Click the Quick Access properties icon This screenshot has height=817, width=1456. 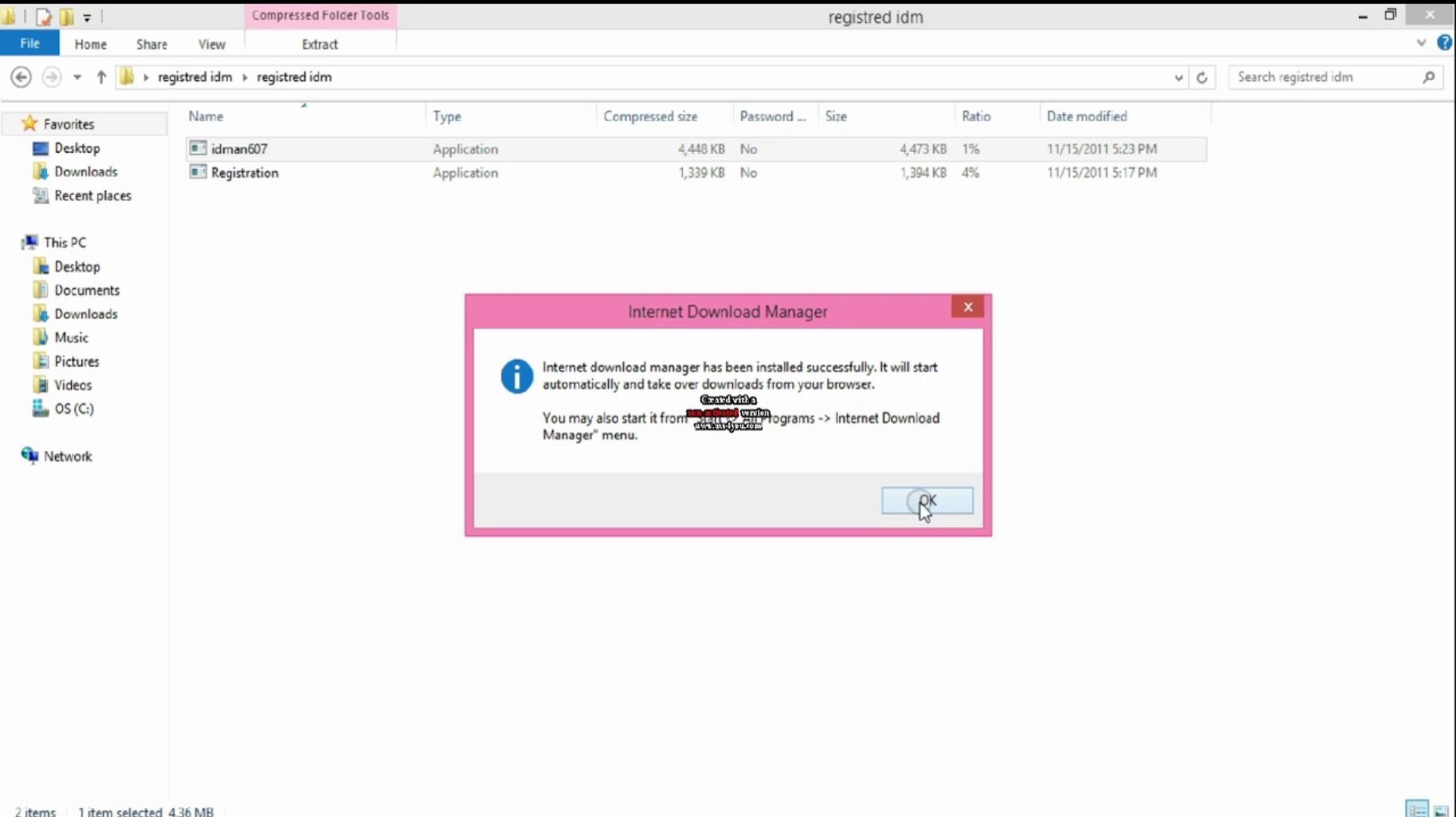tap(43, 16)
